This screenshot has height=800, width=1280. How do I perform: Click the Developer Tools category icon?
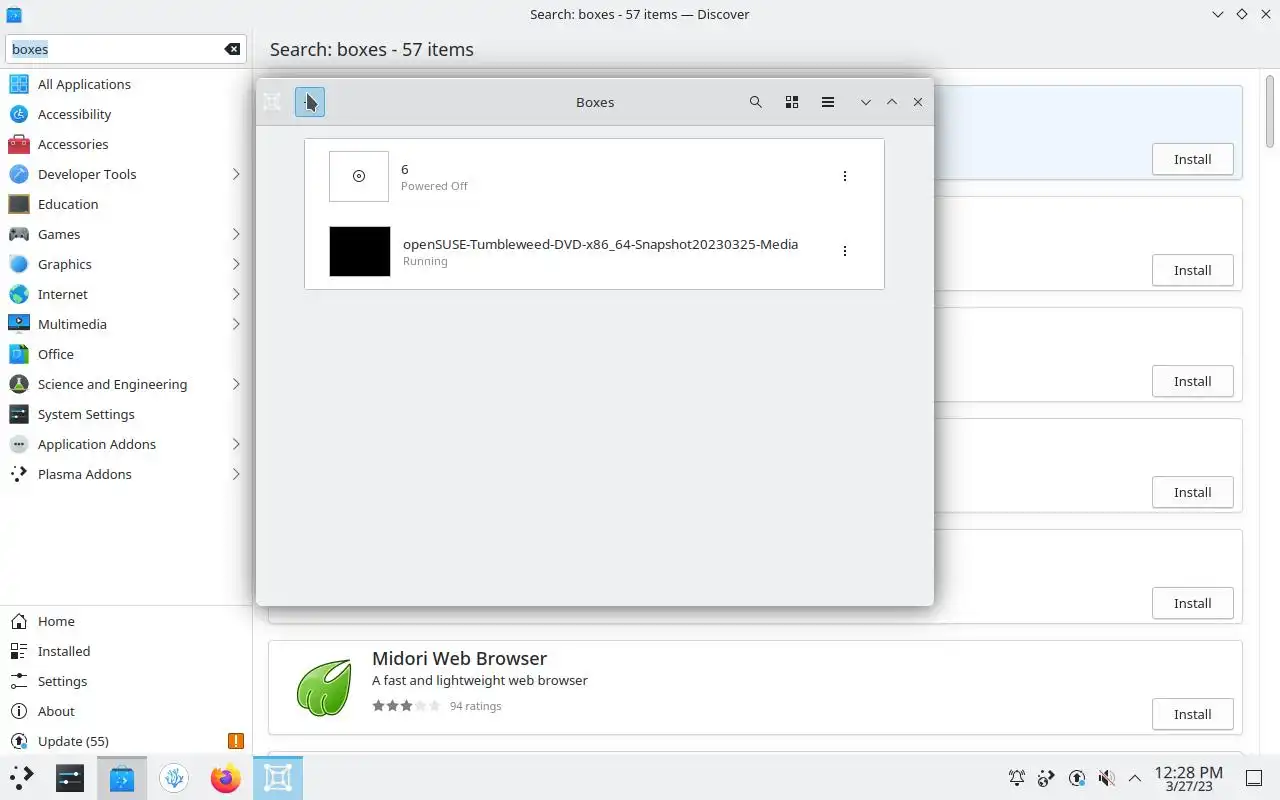click(x=19, y=174)
